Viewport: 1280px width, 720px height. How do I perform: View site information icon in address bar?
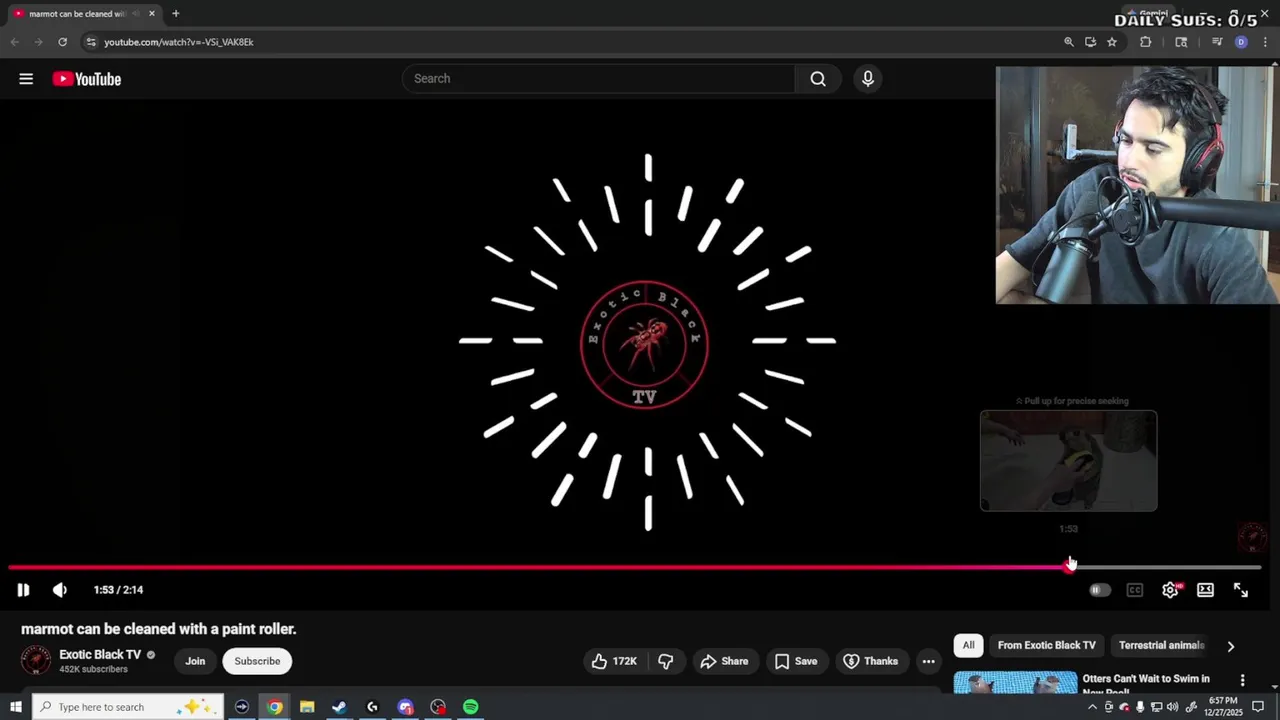(91, 42)
